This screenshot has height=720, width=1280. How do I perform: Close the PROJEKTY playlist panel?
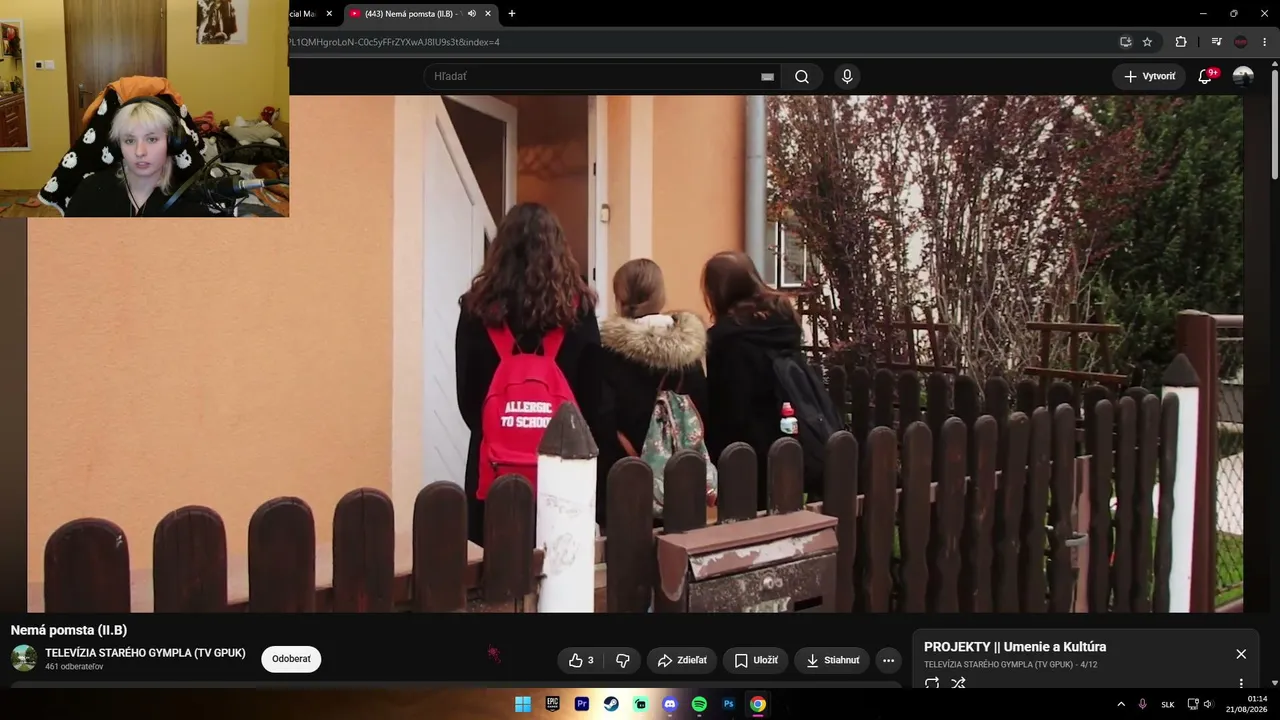(1241, 654)
